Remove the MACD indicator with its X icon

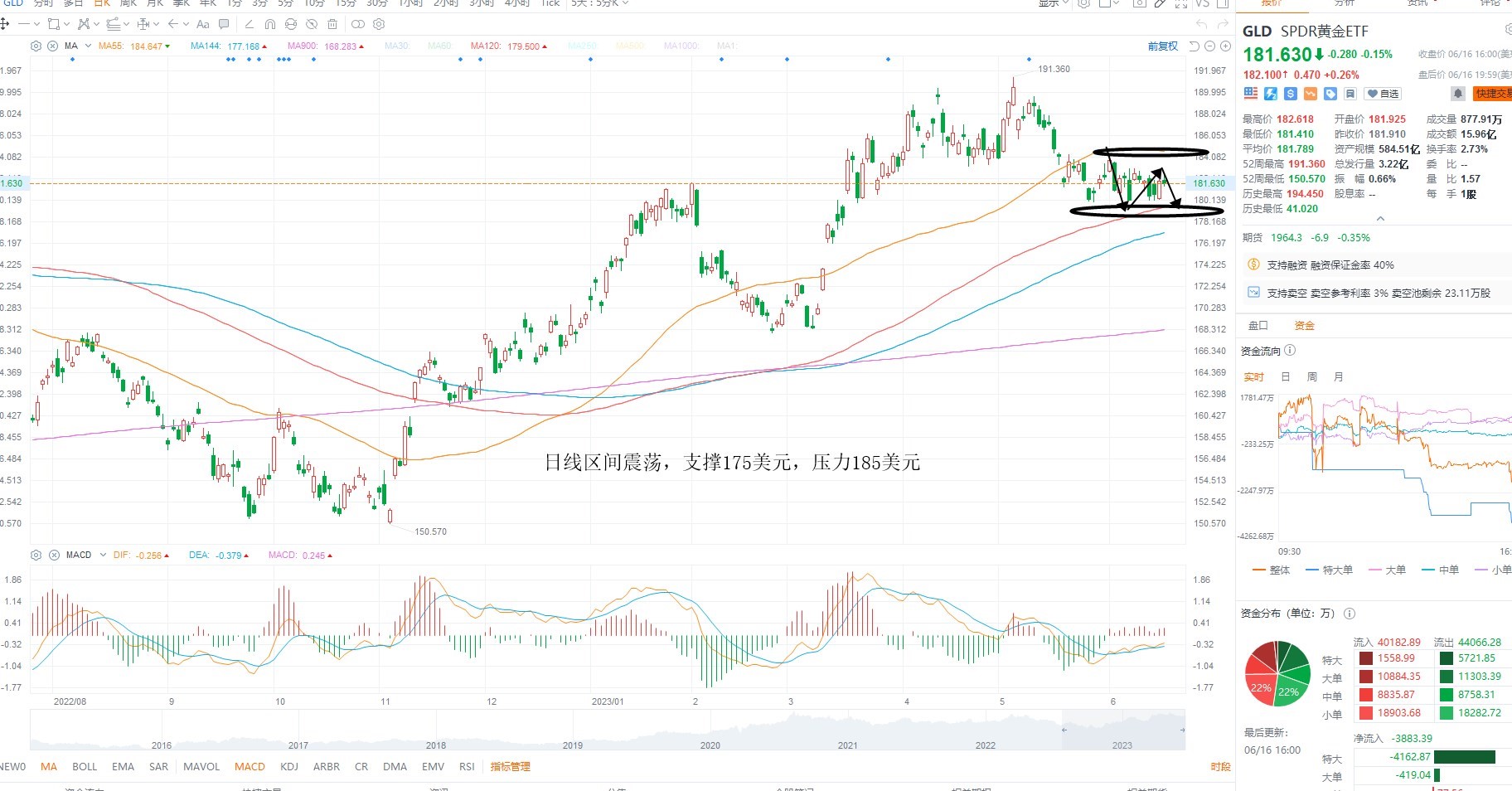(54, 555)
